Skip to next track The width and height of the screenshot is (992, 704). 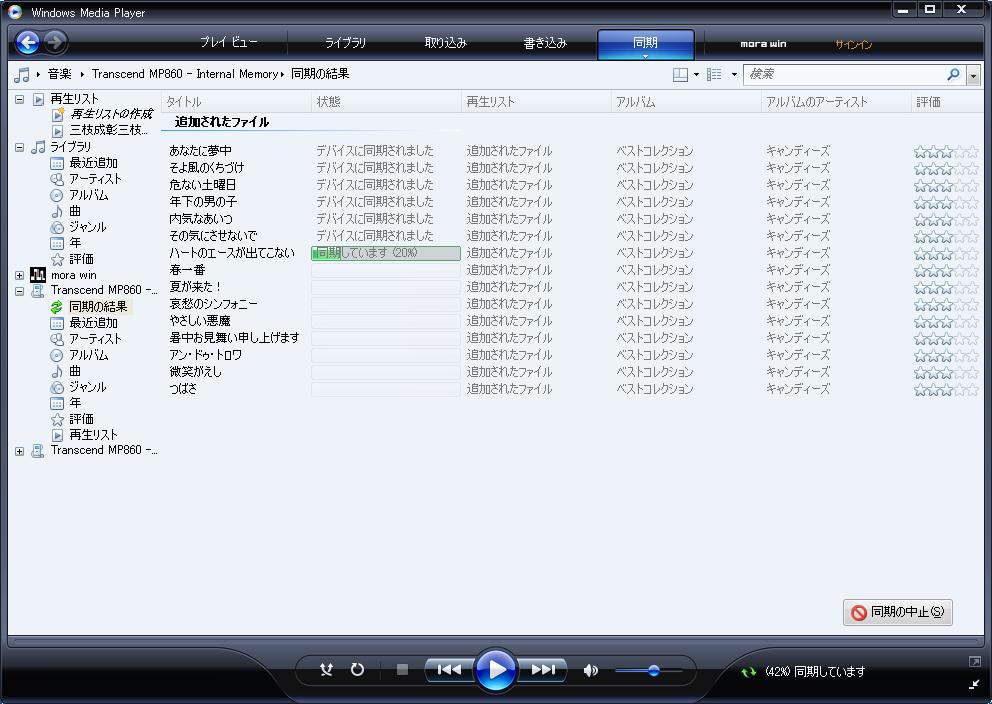tap(543, 669)
